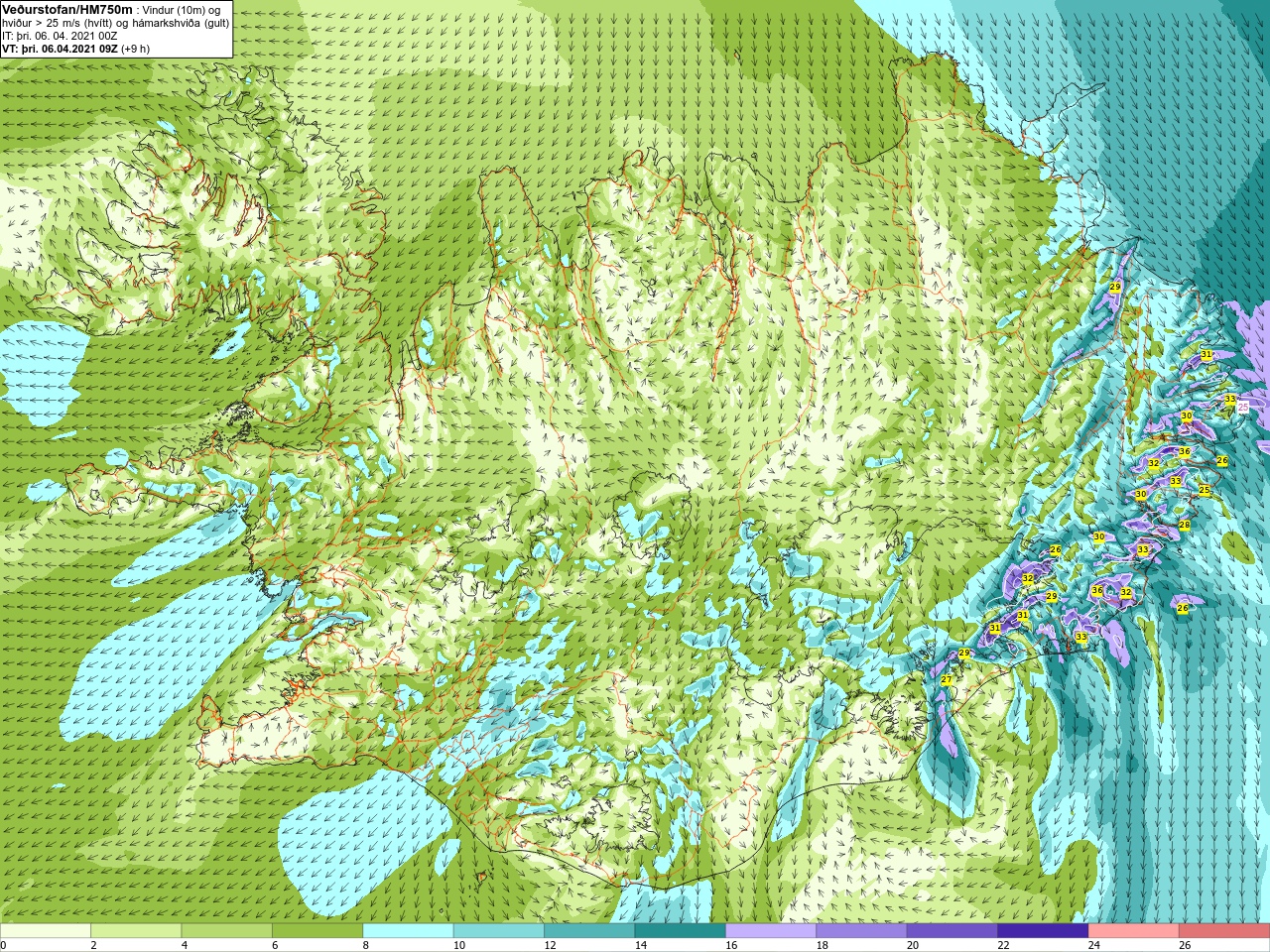Image resolution: width=1270 pixels, height=952 pixels.
Task: Click the valid time 'VT: þri. 06.04.2021 09Z'
Action: coord(61,49)
